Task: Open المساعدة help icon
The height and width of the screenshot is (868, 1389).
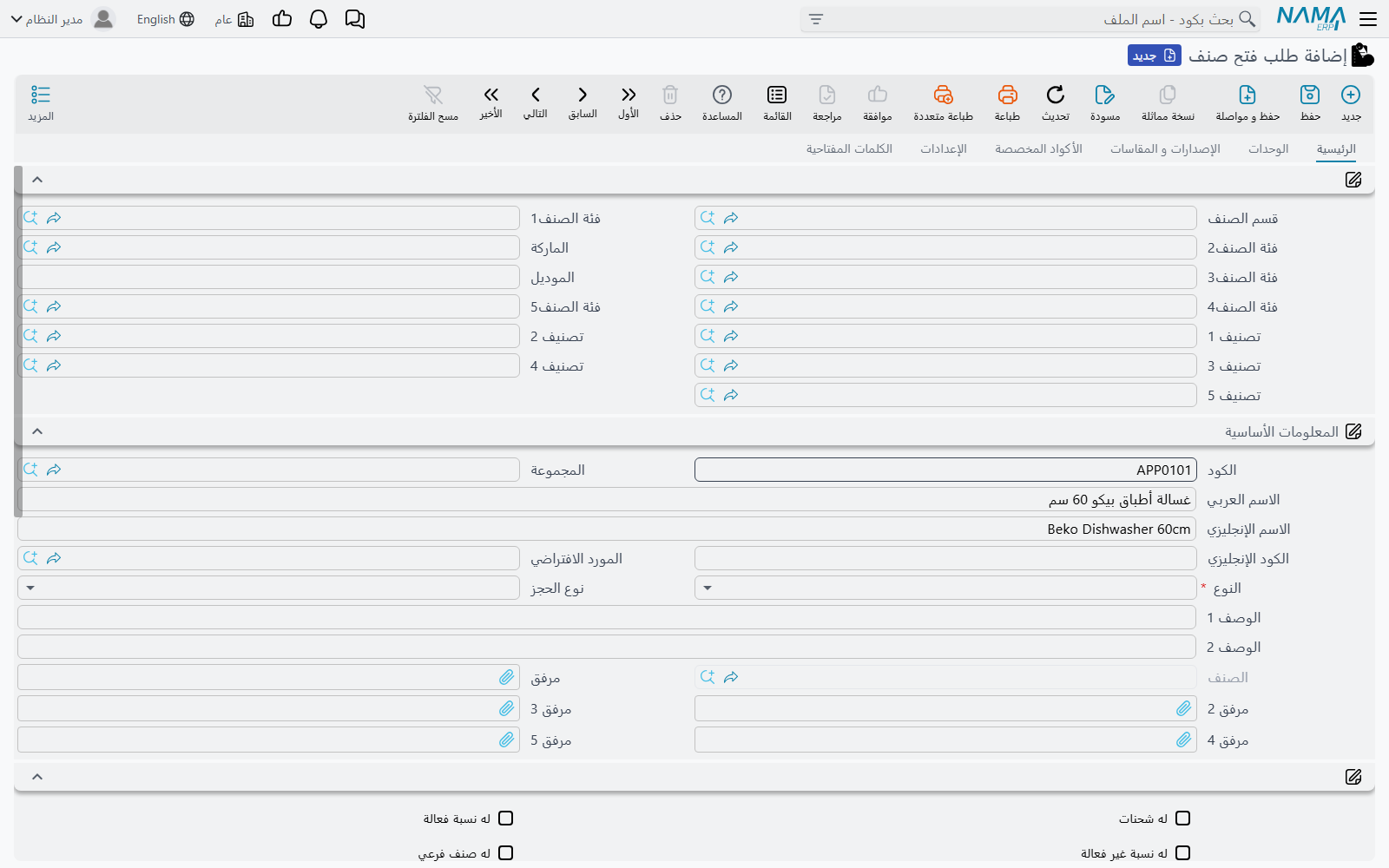Action: 722,95
